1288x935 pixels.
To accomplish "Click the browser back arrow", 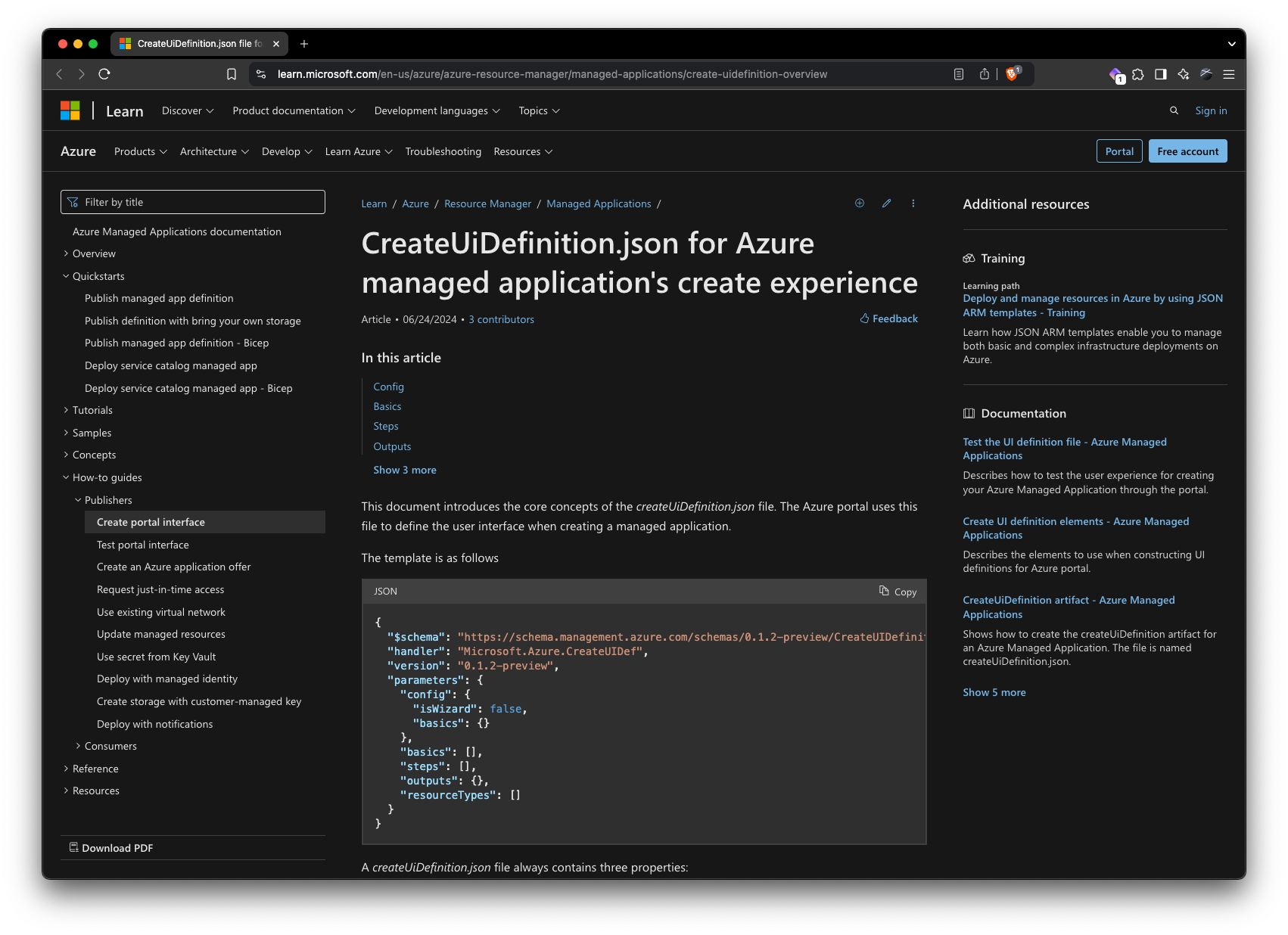I will pyautogui.click(x=60, y=74).
